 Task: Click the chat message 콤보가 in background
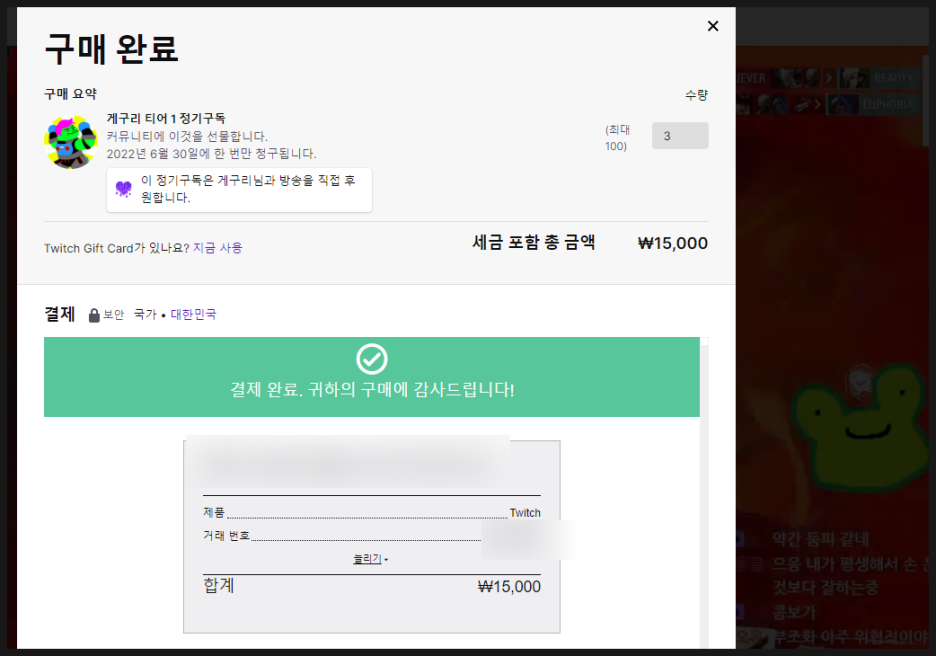pyautogui.click(x=794, y=612)
